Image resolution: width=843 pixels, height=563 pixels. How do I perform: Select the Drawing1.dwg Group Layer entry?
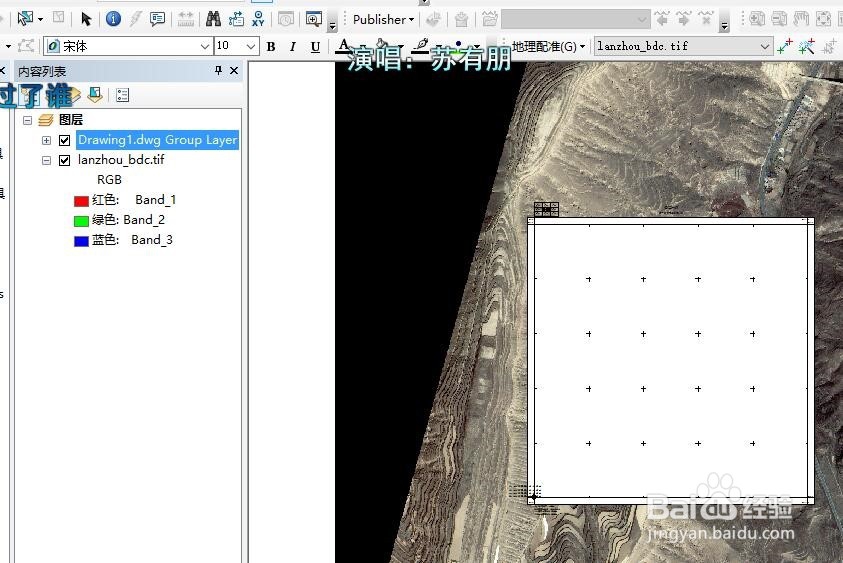[158, 140]
